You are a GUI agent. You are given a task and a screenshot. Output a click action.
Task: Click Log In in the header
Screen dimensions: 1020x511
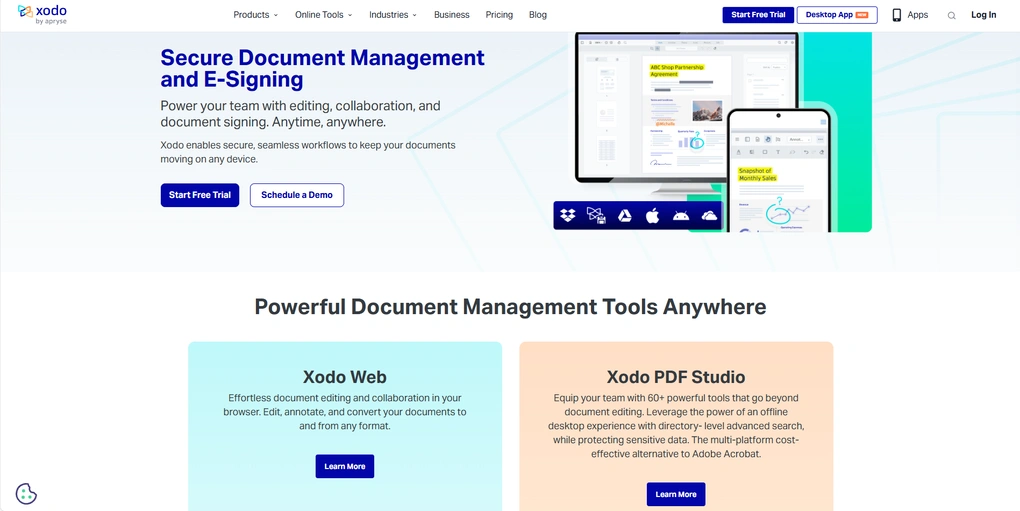[983, 15]
